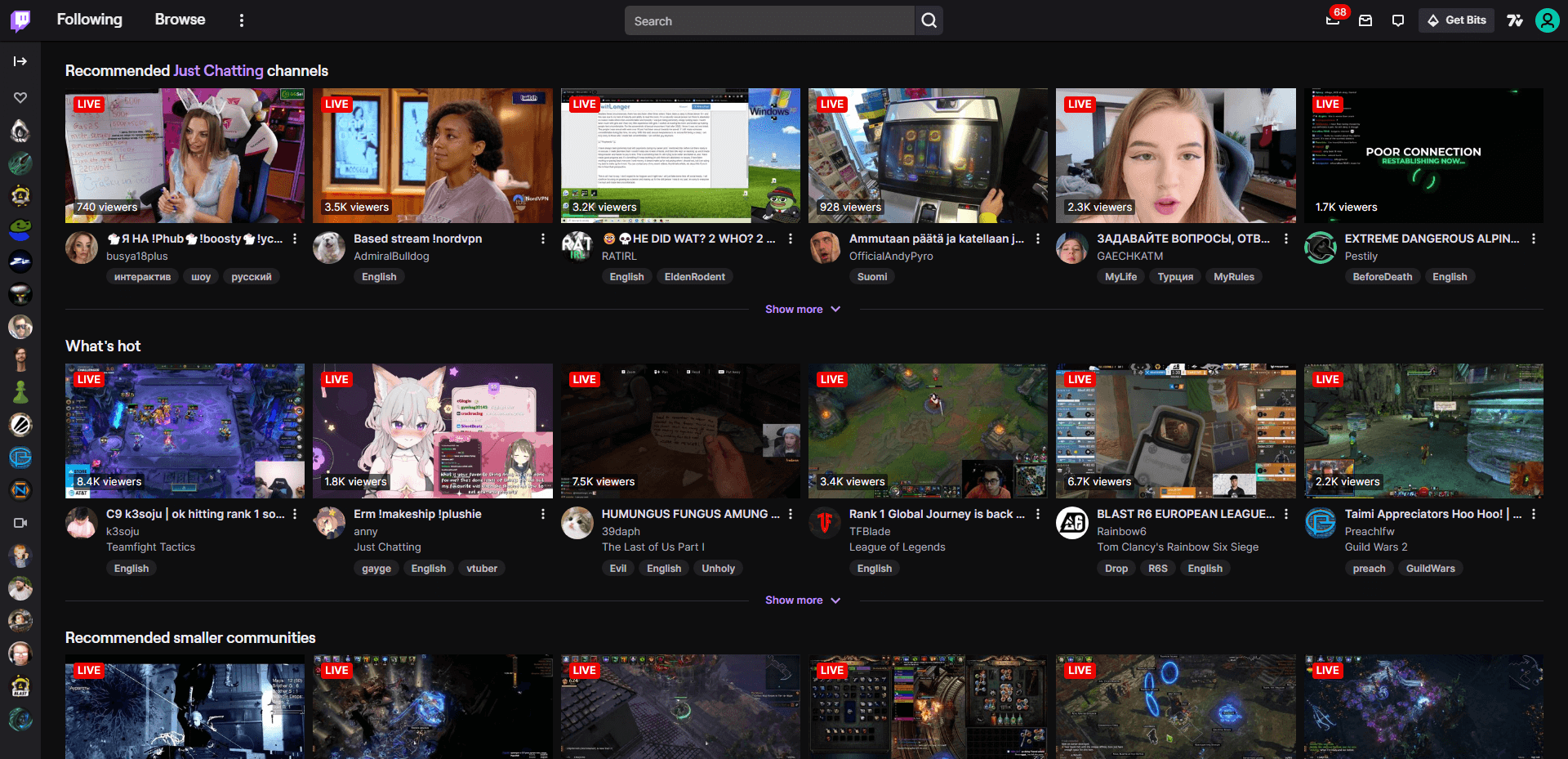Open the Browse tab
The width and height of the screenshot is (1568, 759).
180,20
